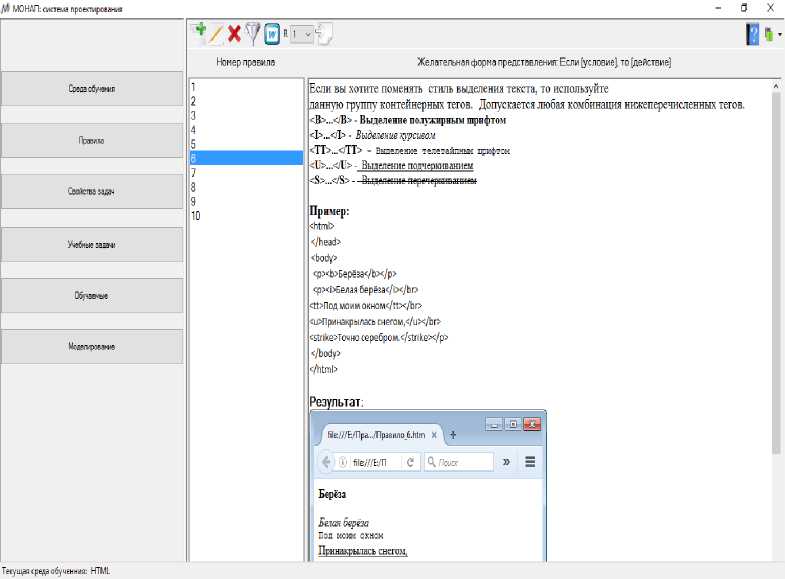Select rule number 2 in the list
The height and width of the screenshot is (579, 785).
pos(246,101)
